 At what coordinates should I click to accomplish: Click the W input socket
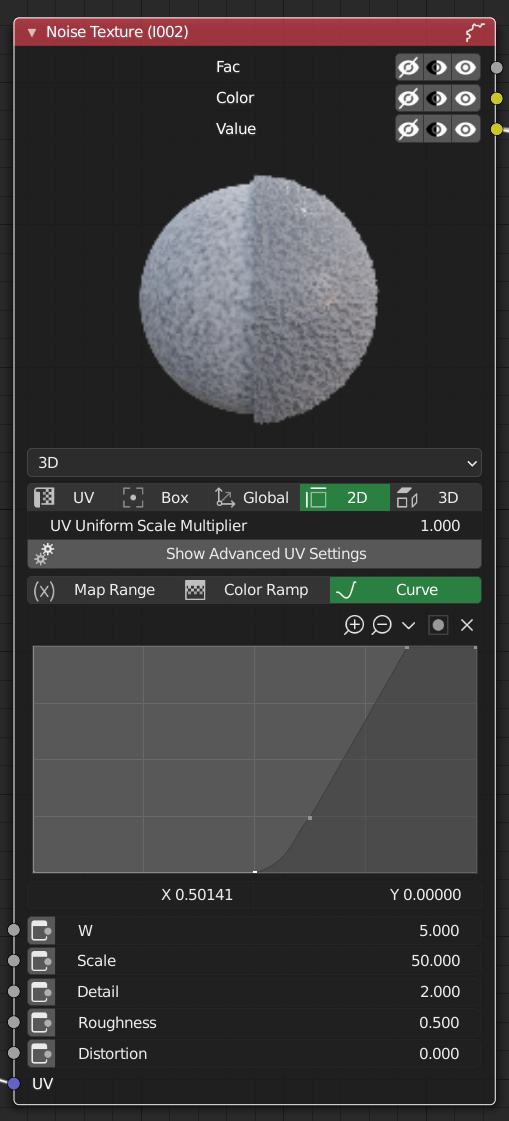(14, 930)
